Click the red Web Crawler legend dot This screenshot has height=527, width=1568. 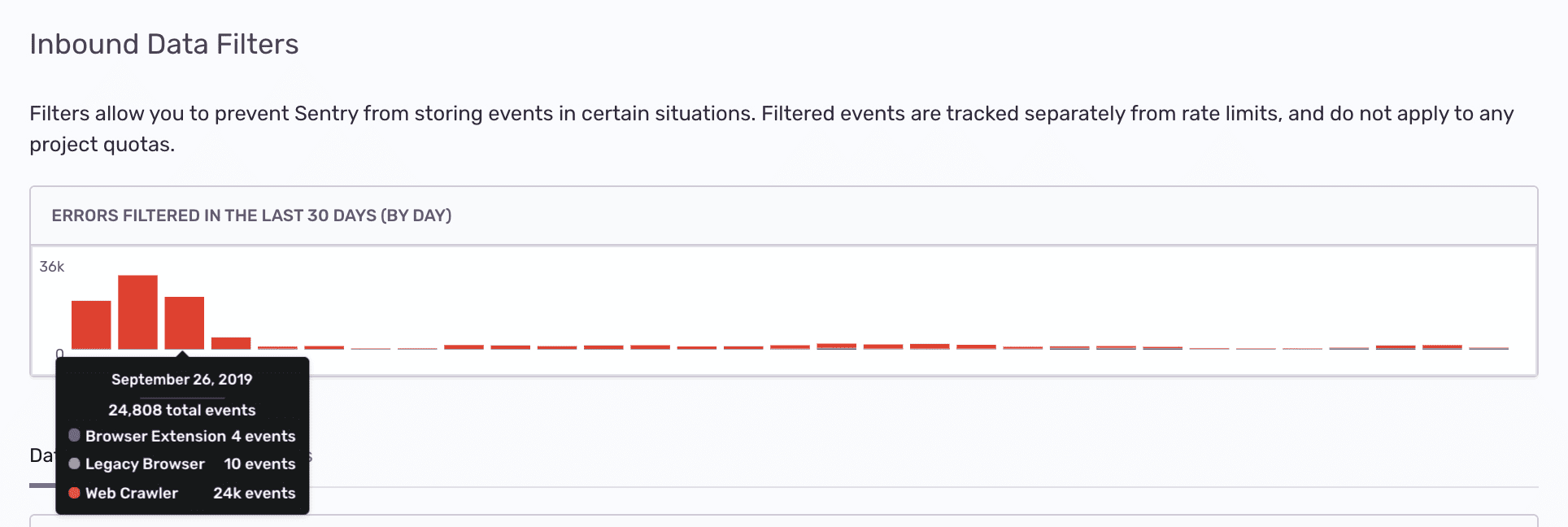[x=74, y=493]
